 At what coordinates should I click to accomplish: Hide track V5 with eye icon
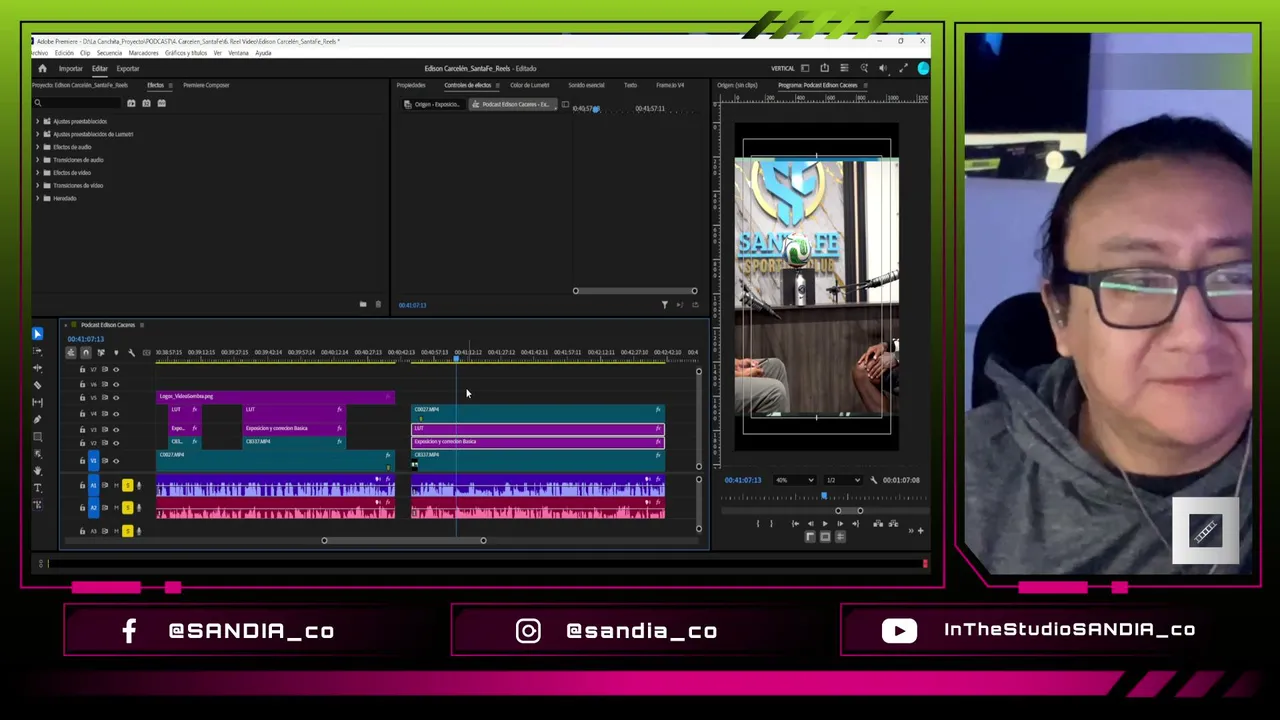pos(116,397)
